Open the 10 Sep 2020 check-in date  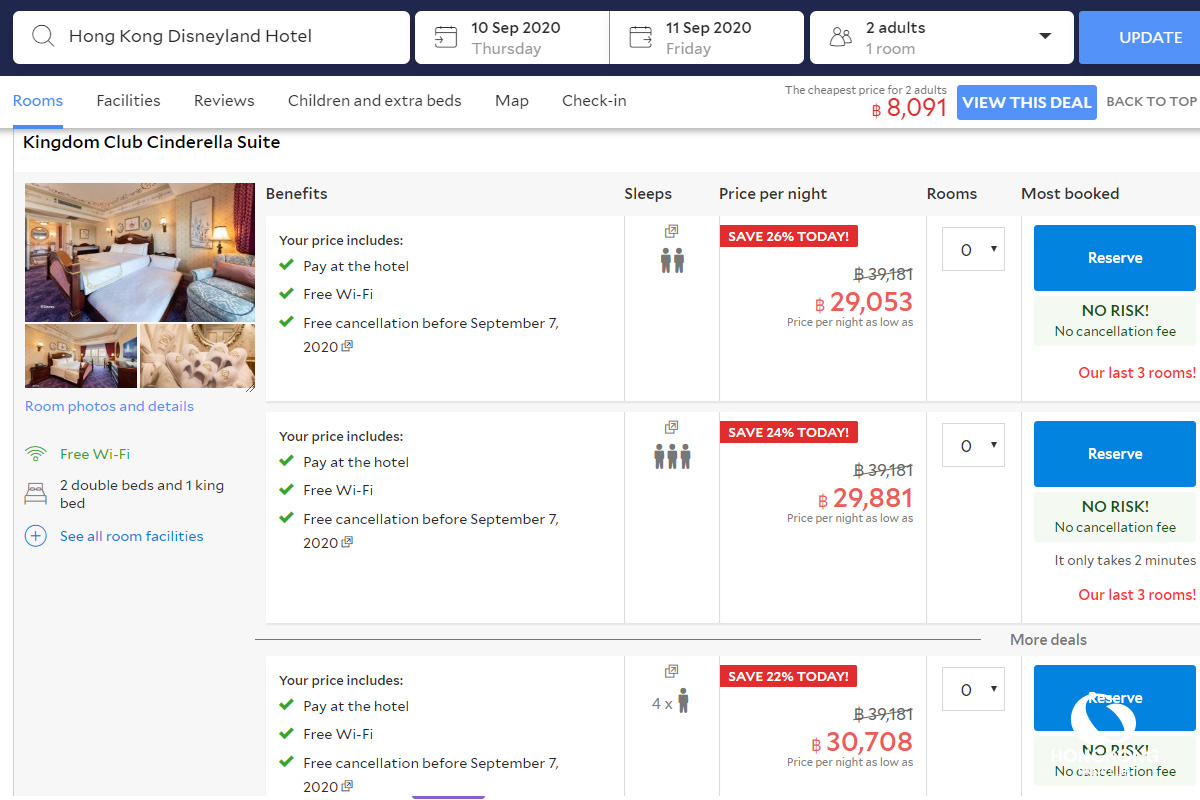512,37
